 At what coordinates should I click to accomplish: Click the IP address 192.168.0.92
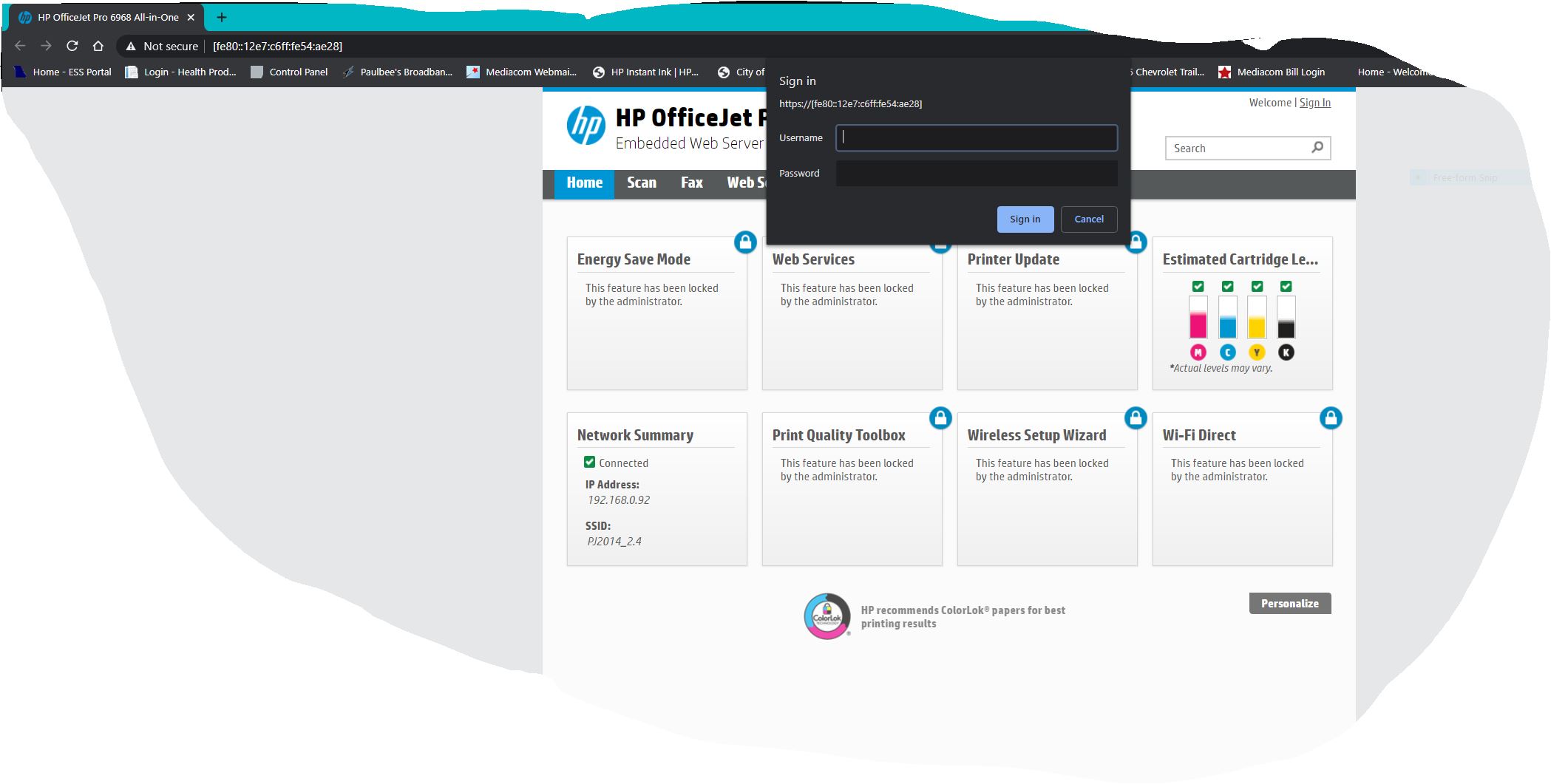pos(619,500)
